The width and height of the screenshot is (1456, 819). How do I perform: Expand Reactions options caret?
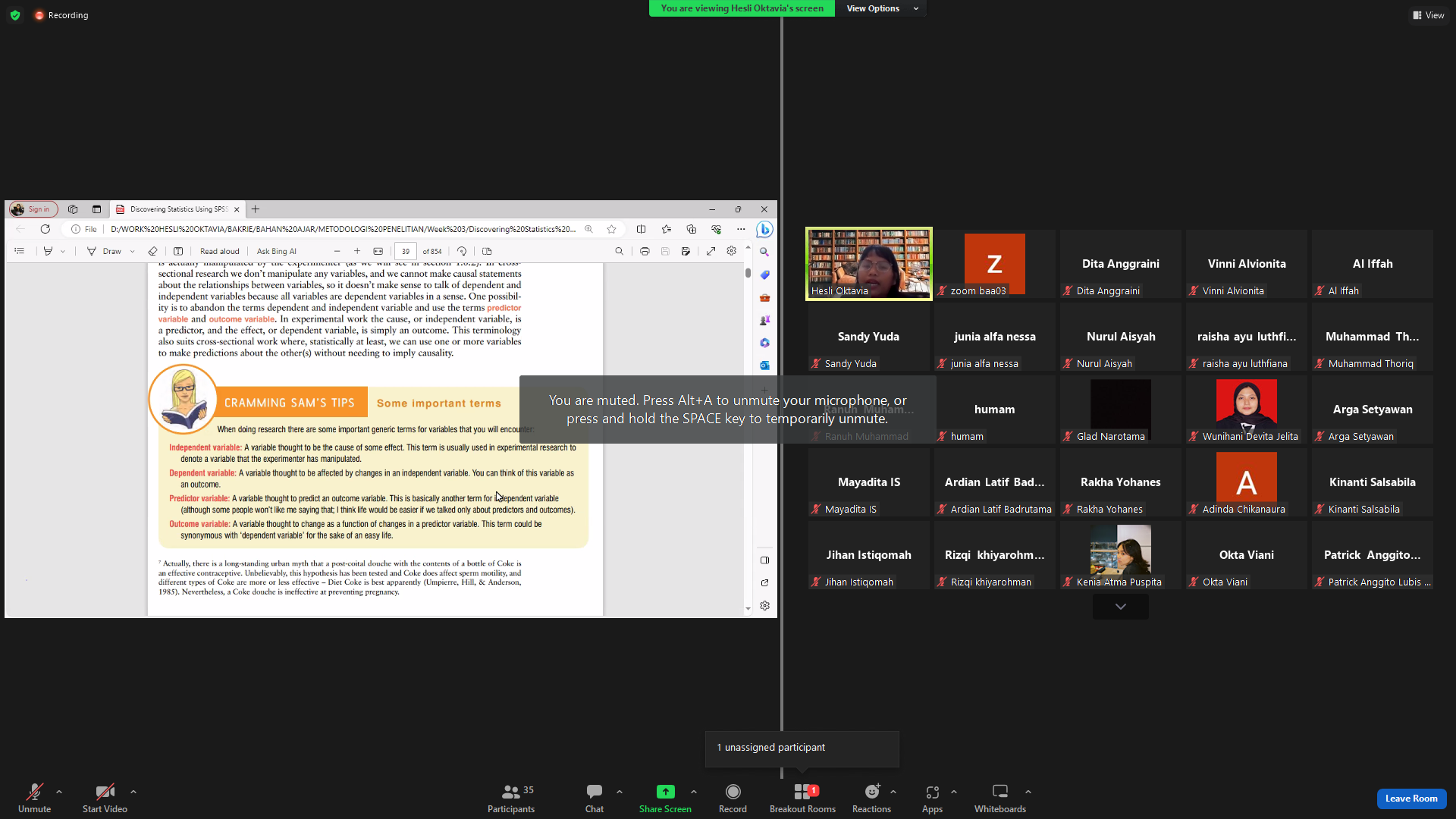point(893,792)
